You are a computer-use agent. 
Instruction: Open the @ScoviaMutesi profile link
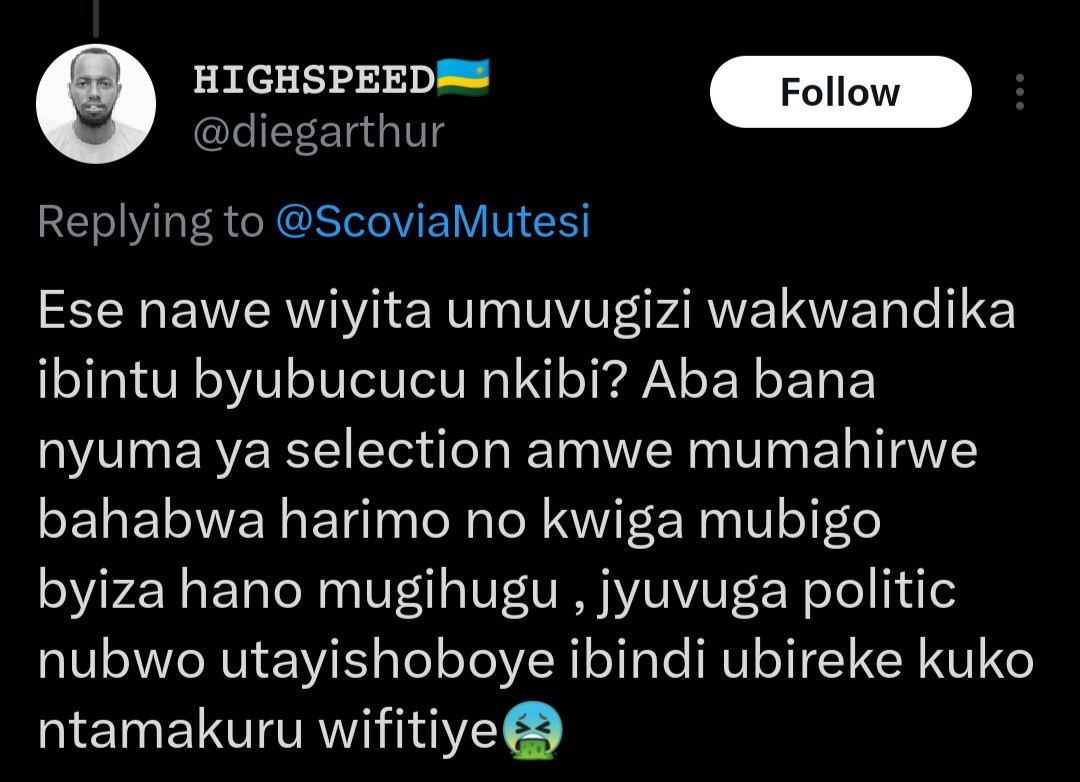433,221
